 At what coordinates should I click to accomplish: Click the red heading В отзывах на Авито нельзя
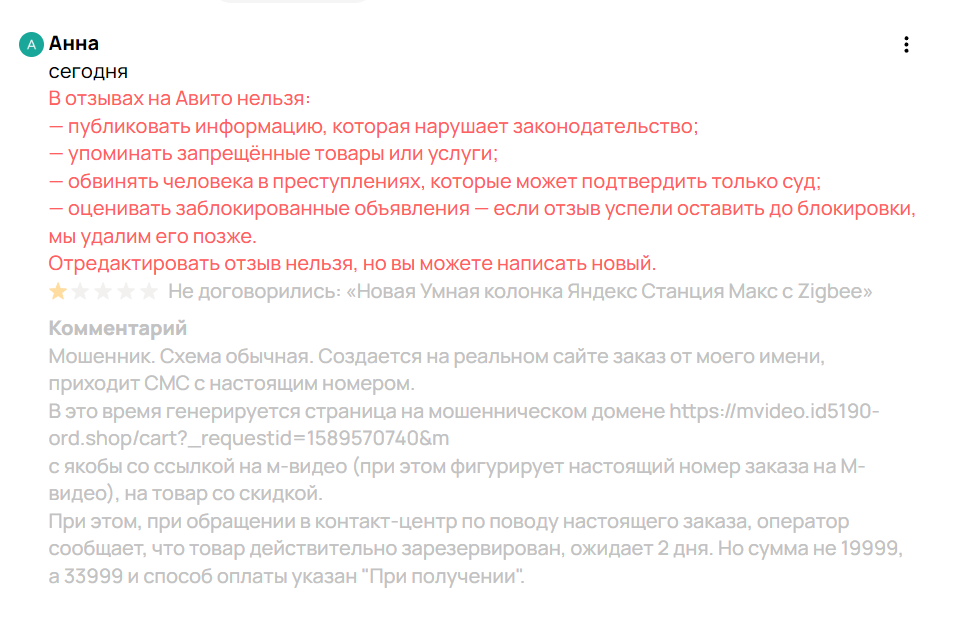pyautogui.click(x=180, y=99)
